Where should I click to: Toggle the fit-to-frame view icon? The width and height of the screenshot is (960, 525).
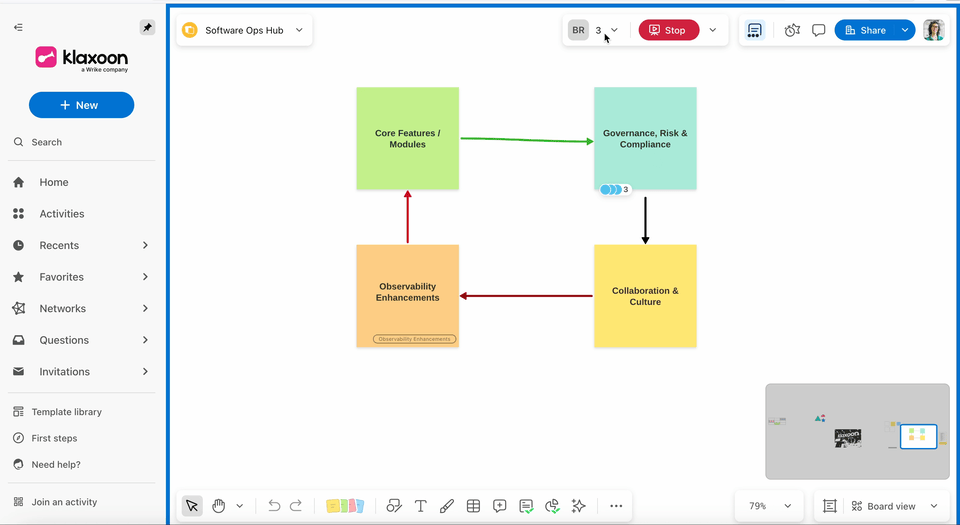[829, 506]
